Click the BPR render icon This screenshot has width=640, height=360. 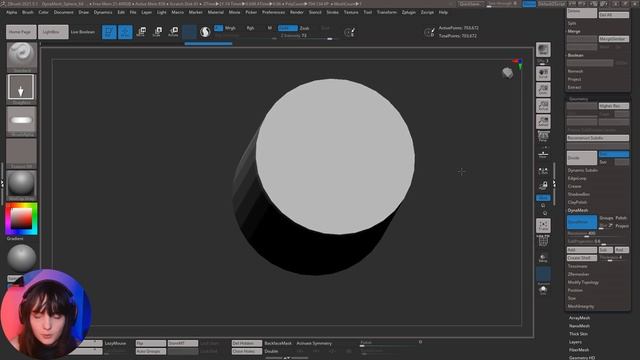pos(543,50)
